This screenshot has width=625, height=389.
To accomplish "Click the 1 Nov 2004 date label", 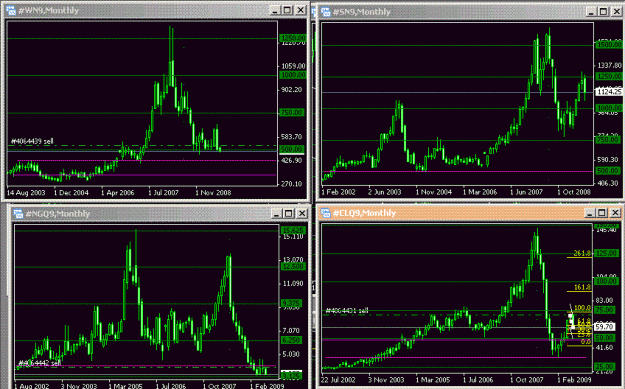I will 434,192.
